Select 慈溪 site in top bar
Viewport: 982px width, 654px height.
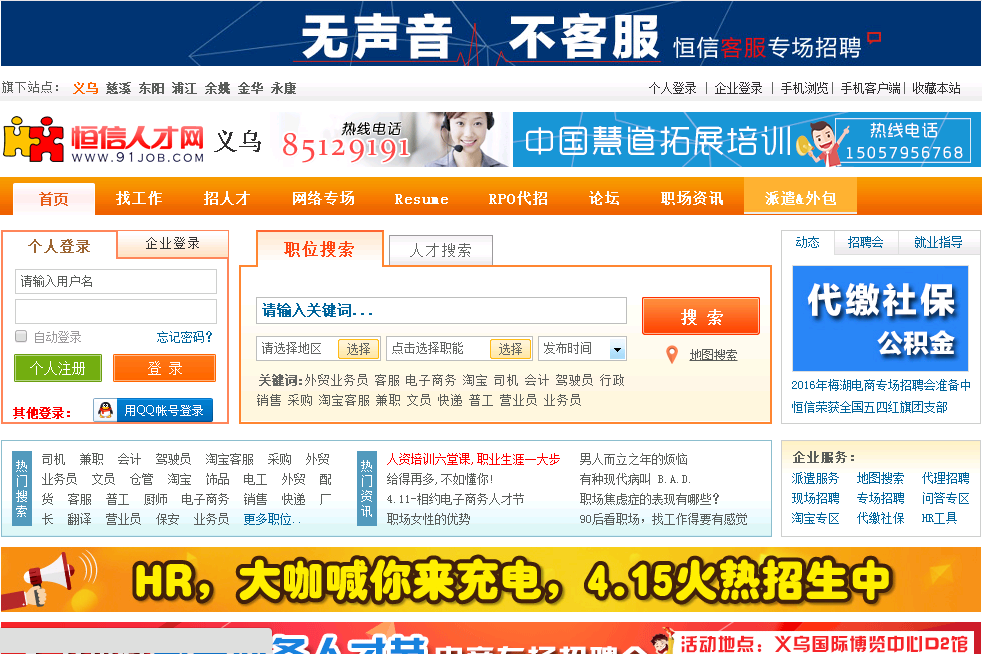pyautogui.click(x=118, y=88)
